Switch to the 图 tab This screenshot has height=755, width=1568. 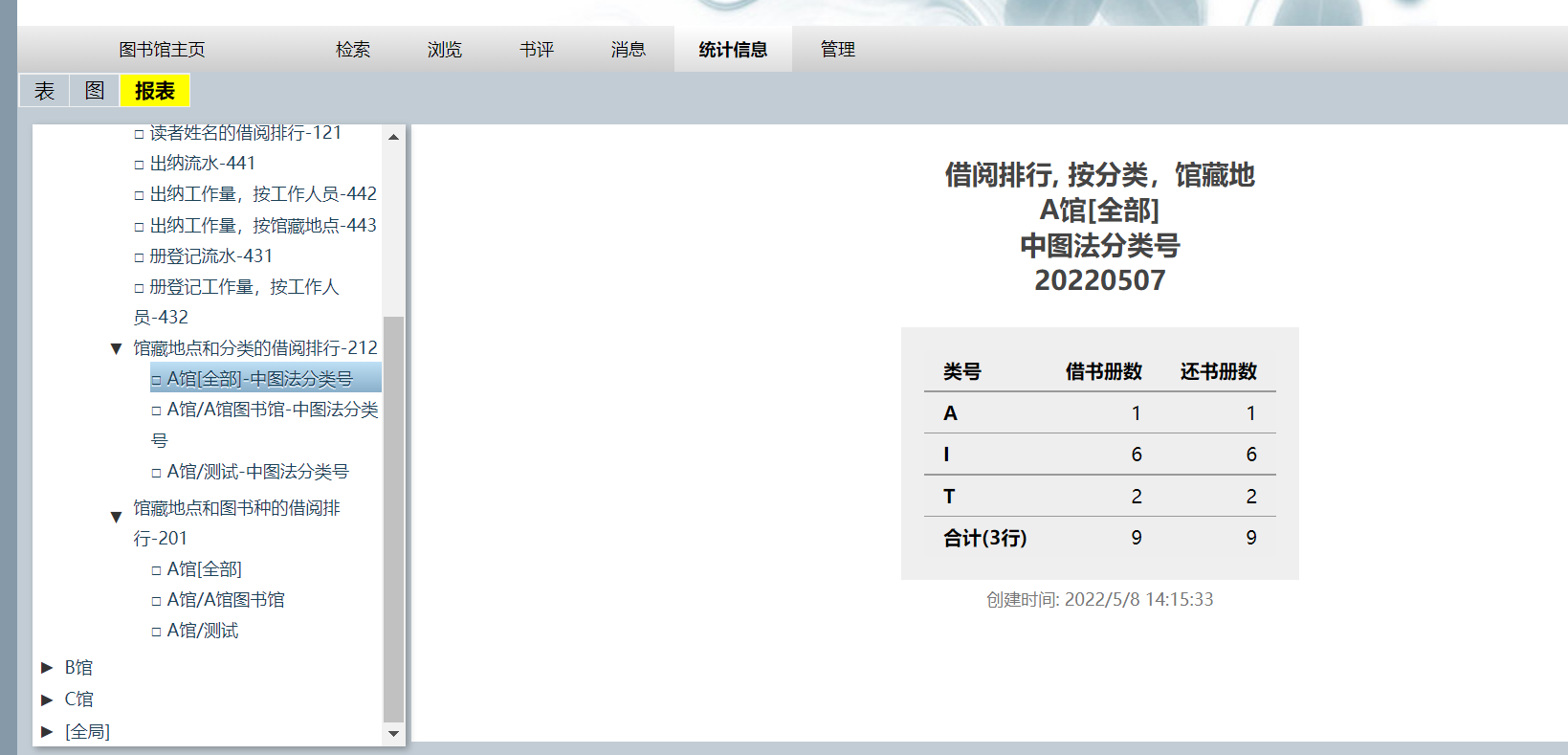[x=95, y=91]
